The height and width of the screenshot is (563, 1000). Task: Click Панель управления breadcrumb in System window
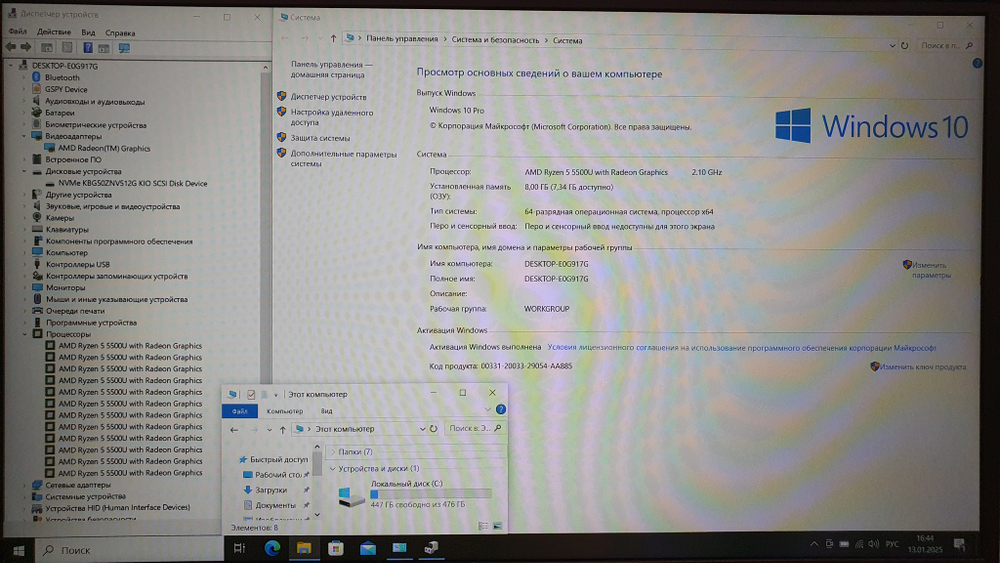[x=402, y=39]
